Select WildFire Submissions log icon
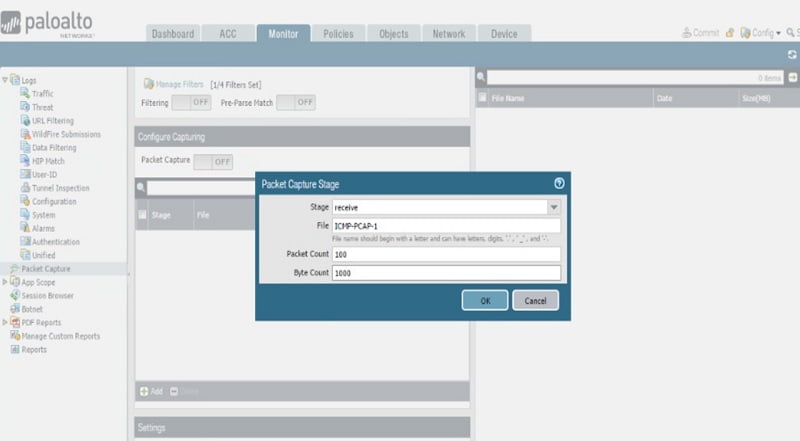The image size is (800, 441). pos(25,134)
